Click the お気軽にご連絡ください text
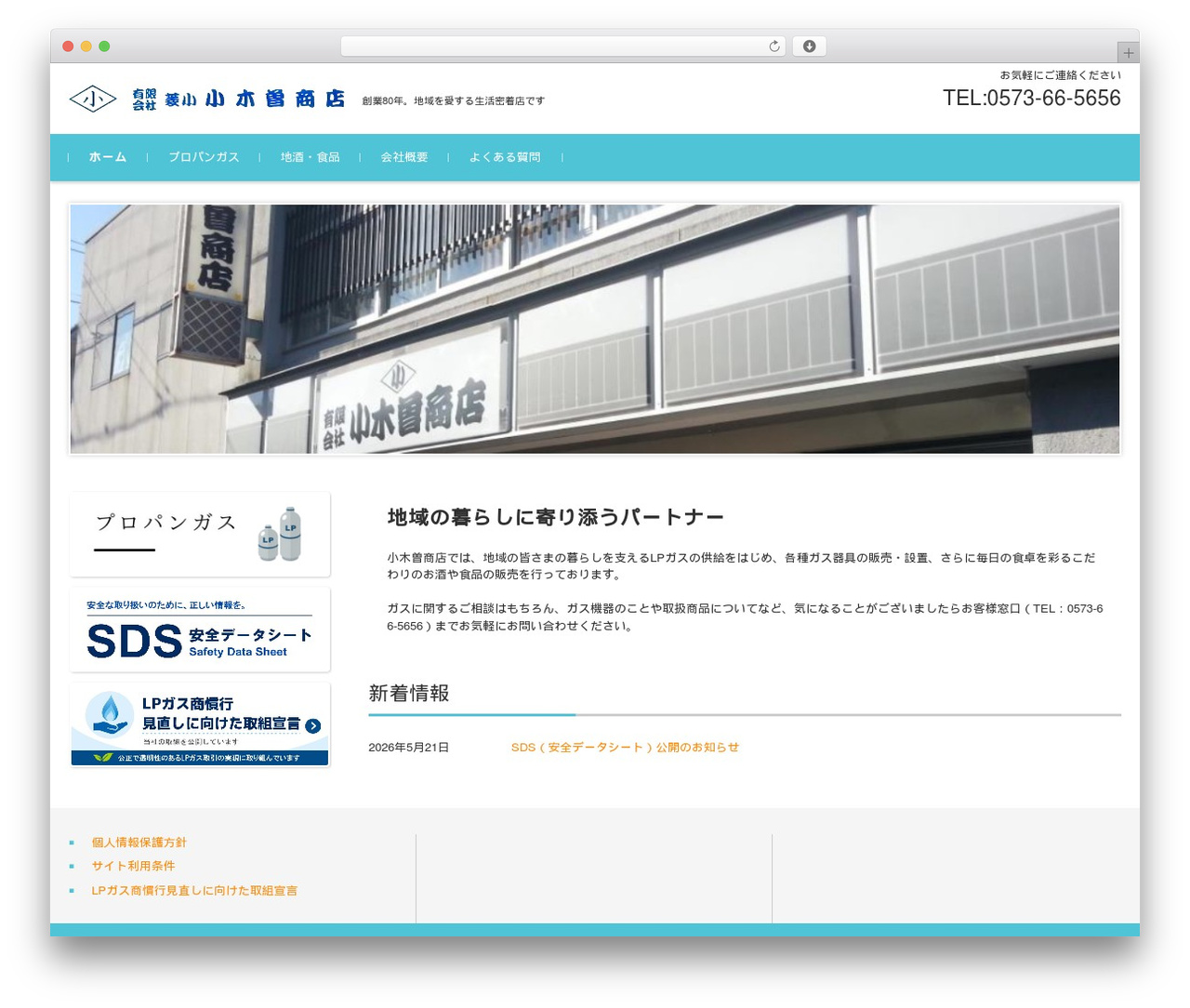The image size is (1190, 1008). [1061, 75]
